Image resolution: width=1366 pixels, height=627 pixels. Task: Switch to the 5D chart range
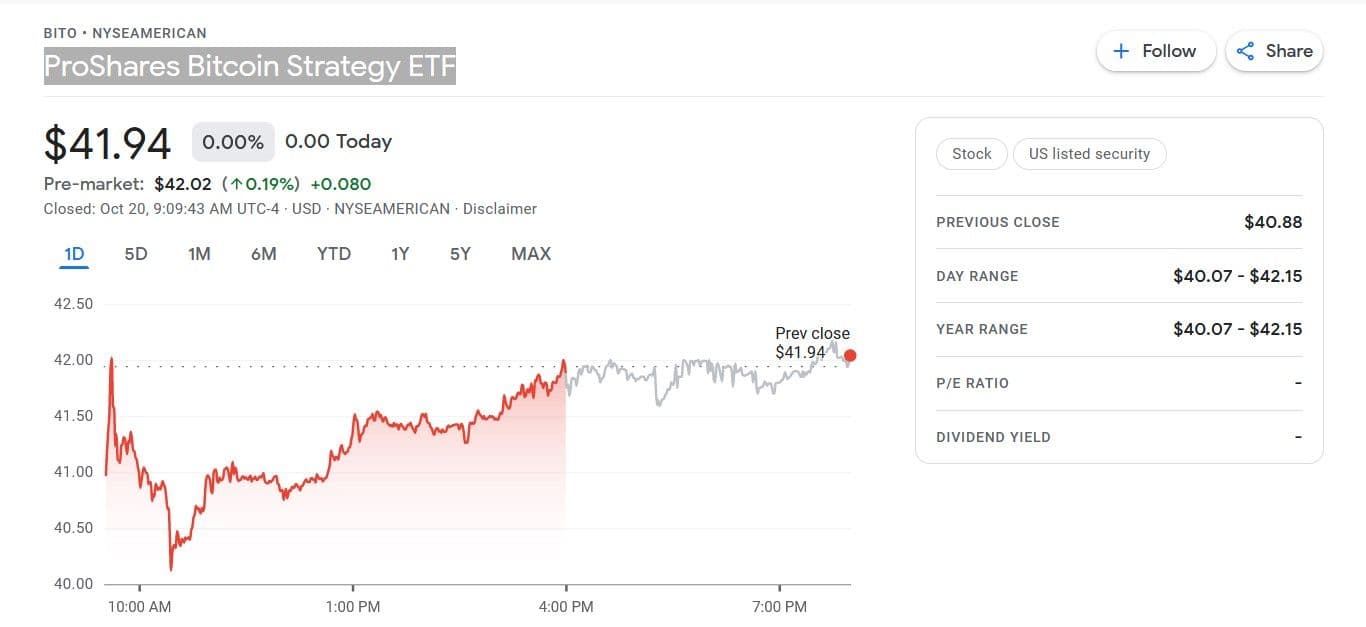coord(136,254)
